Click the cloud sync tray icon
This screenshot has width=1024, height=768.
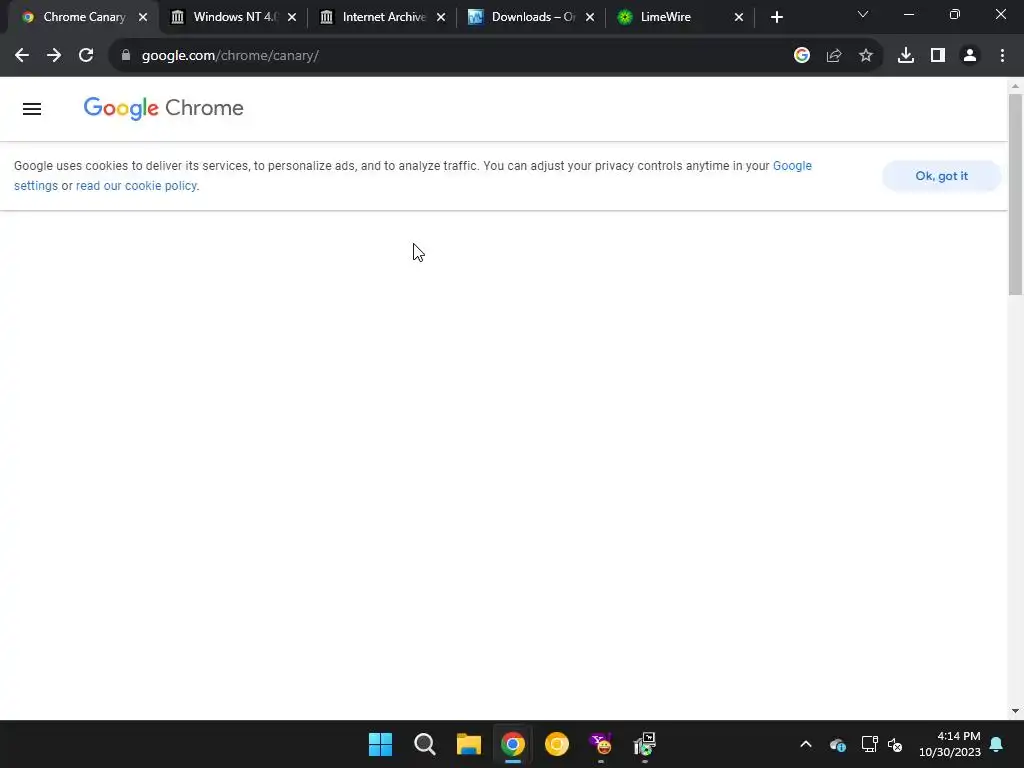pos(838,744)
